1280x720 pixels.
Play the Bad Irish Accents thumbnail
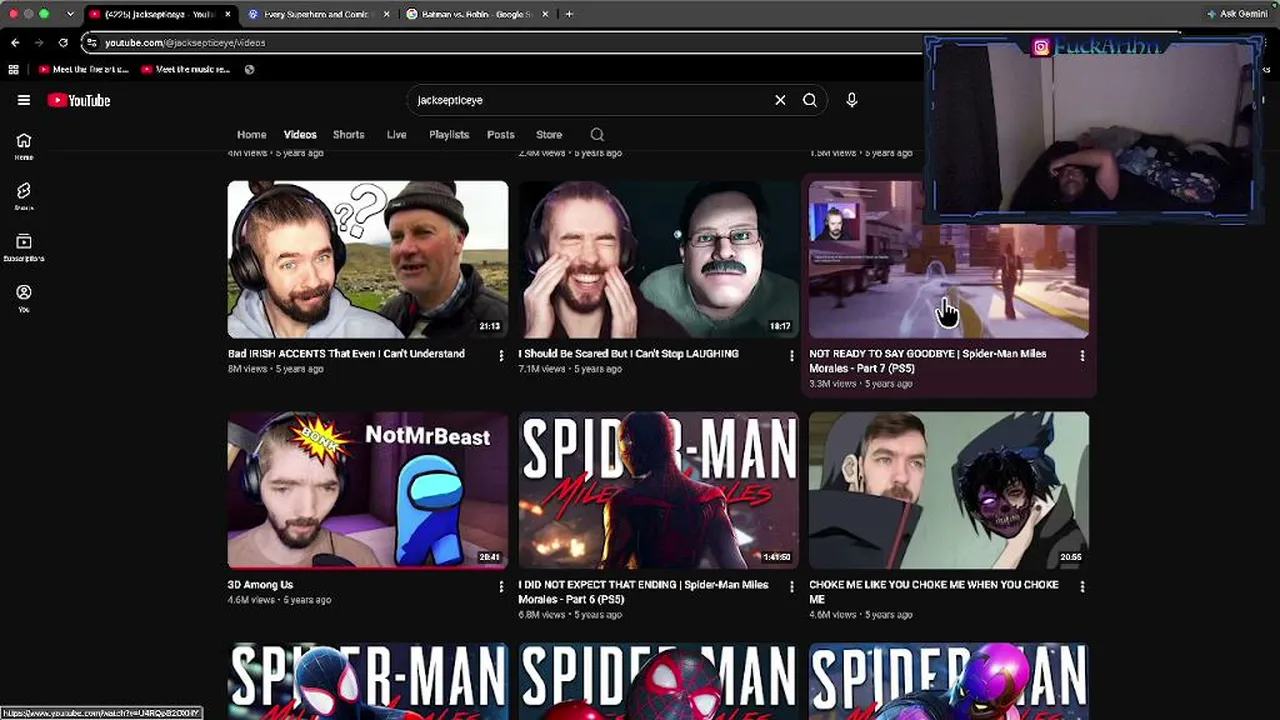[368, 259]
